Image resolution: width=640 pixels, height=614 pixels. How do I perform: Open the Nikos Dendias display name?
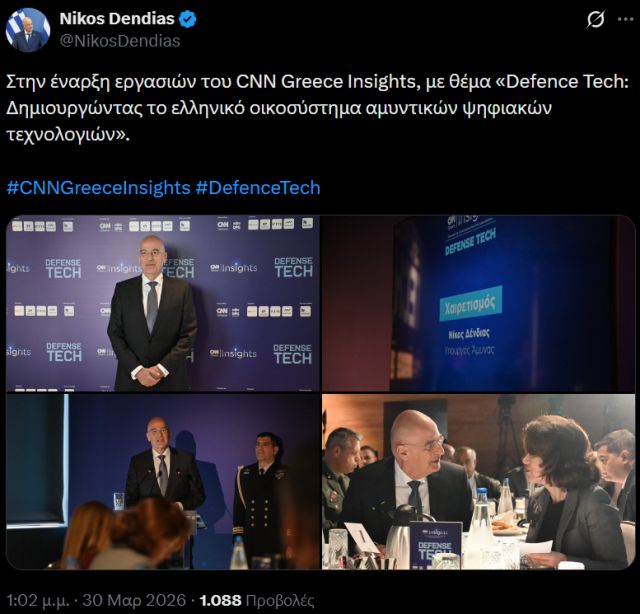[x=117, y=19]
